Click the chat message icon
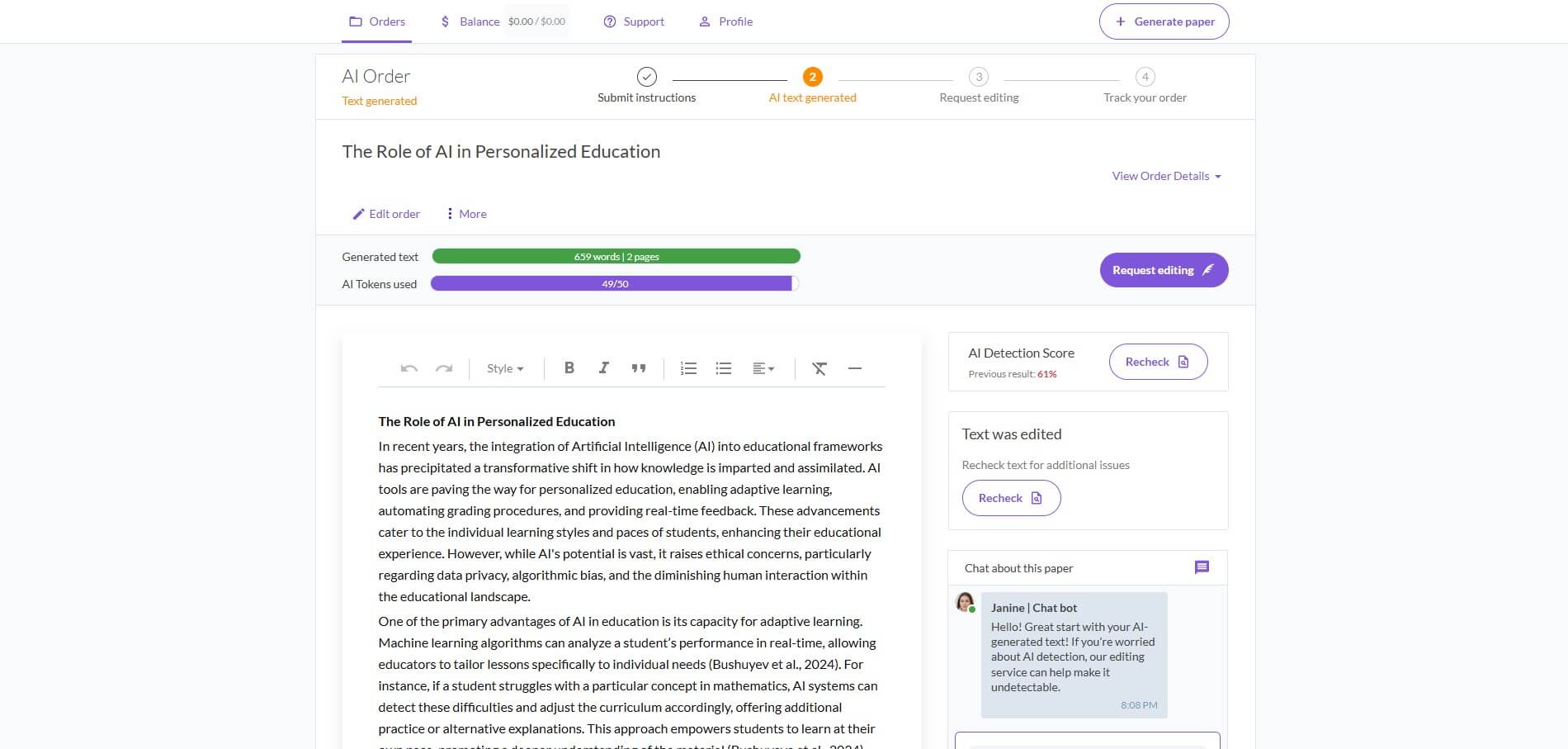The image size is (1568, 749). click(1202, 567)
